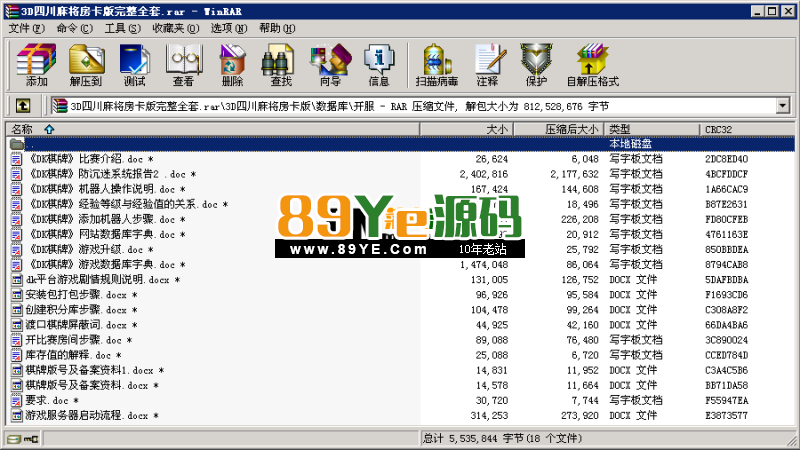Open the Favorites (收藏夹) menu

tap(176, 28)
